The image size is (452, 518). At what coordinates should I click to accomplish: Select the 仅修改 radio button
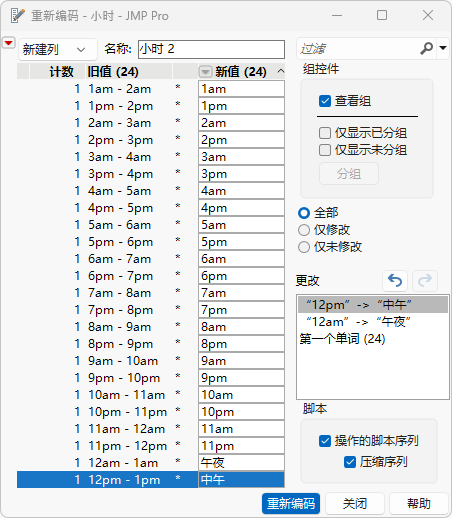tap(304, 230)
